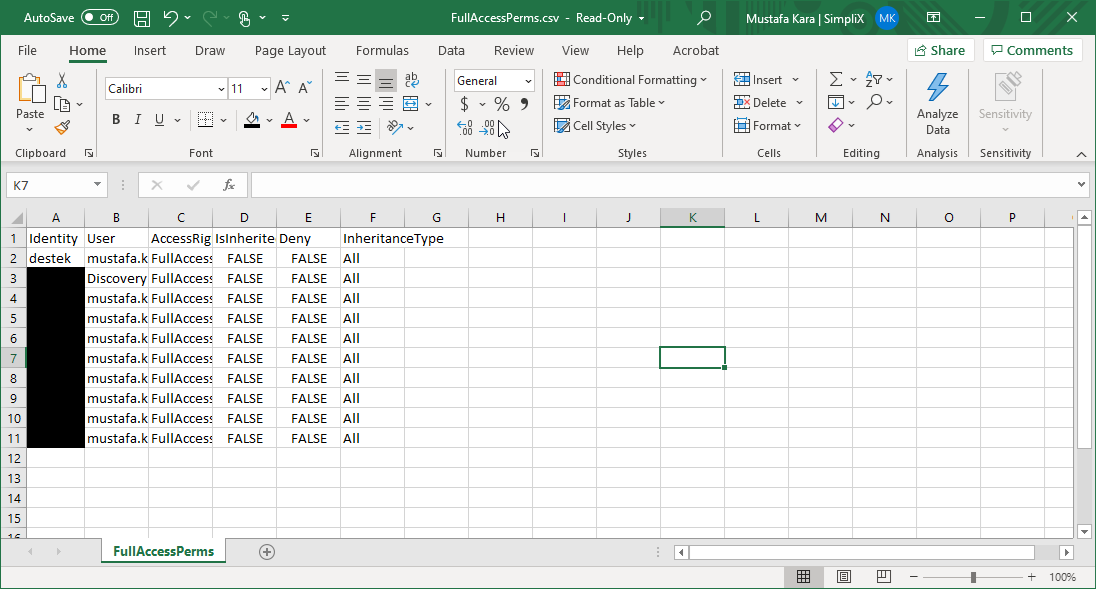The width and height of the screenshot is (1096, 589).
Task: Click the Merge & Center icon
Action: coord(411,104)
